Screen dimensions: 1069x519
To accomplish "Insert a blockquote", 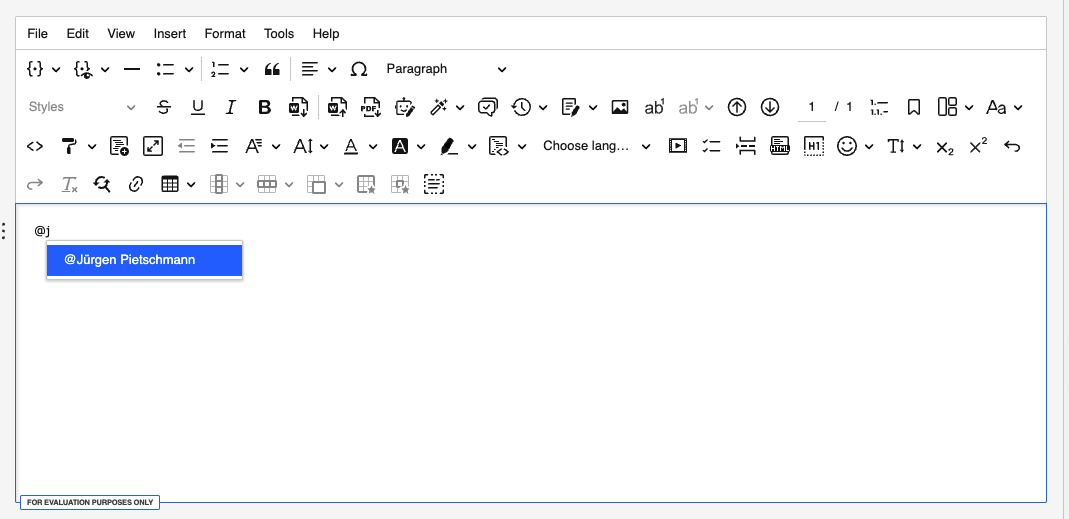I will click(x=271, y=69).
